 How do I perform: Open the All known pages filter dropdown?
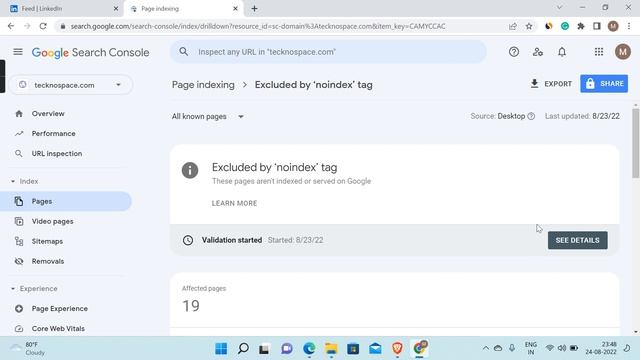click(208, 116)
